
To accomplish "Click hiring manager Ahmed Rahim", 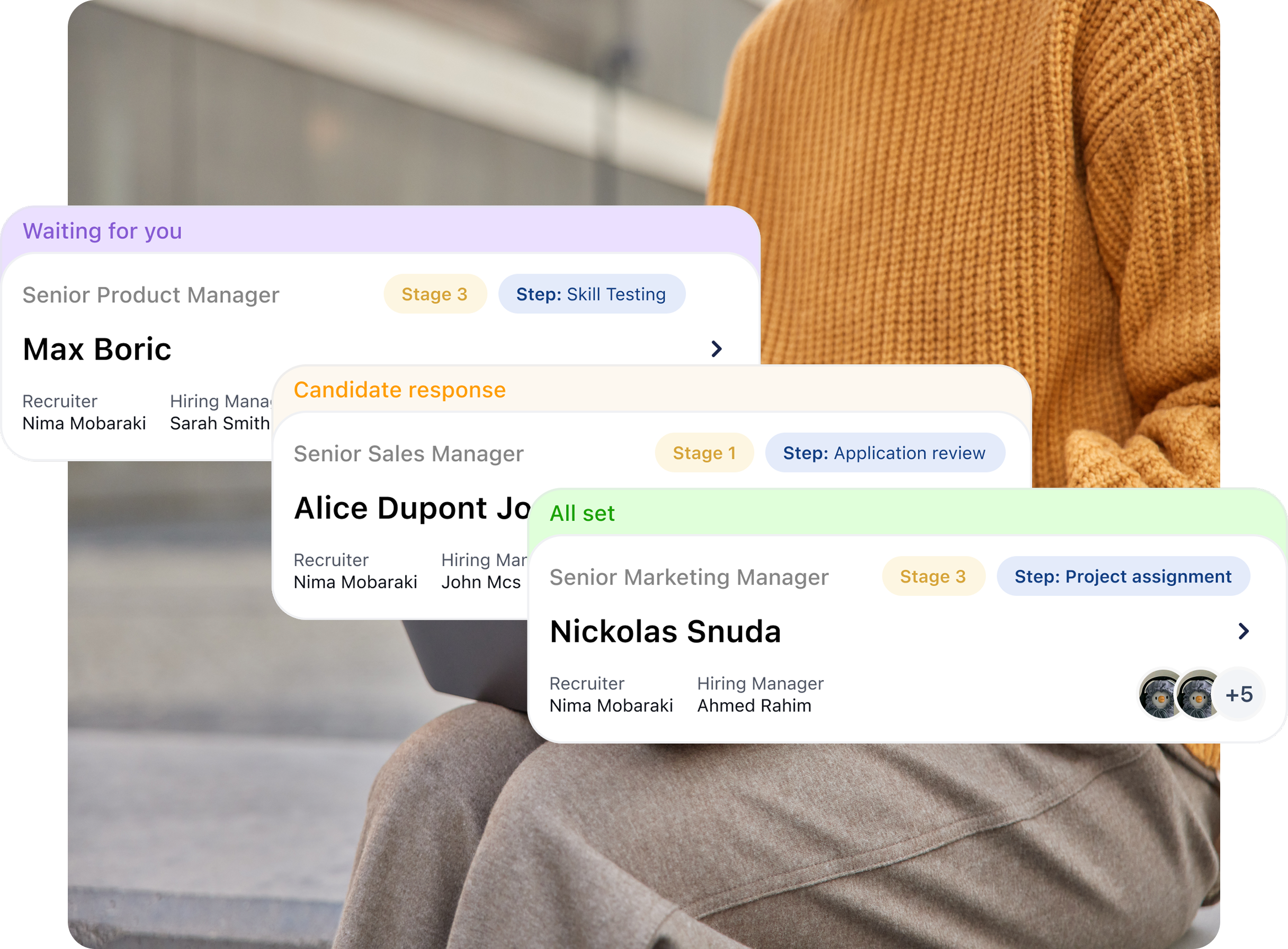I will (x=754, y=705).
